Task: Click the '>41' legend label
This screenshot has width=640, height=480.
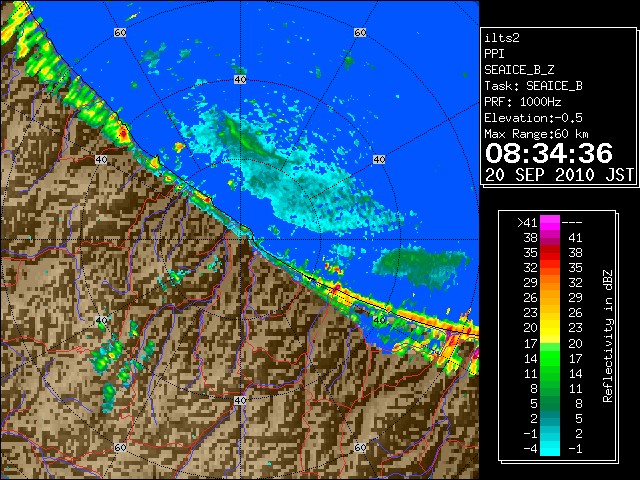Action: click(x=527, y=222)
